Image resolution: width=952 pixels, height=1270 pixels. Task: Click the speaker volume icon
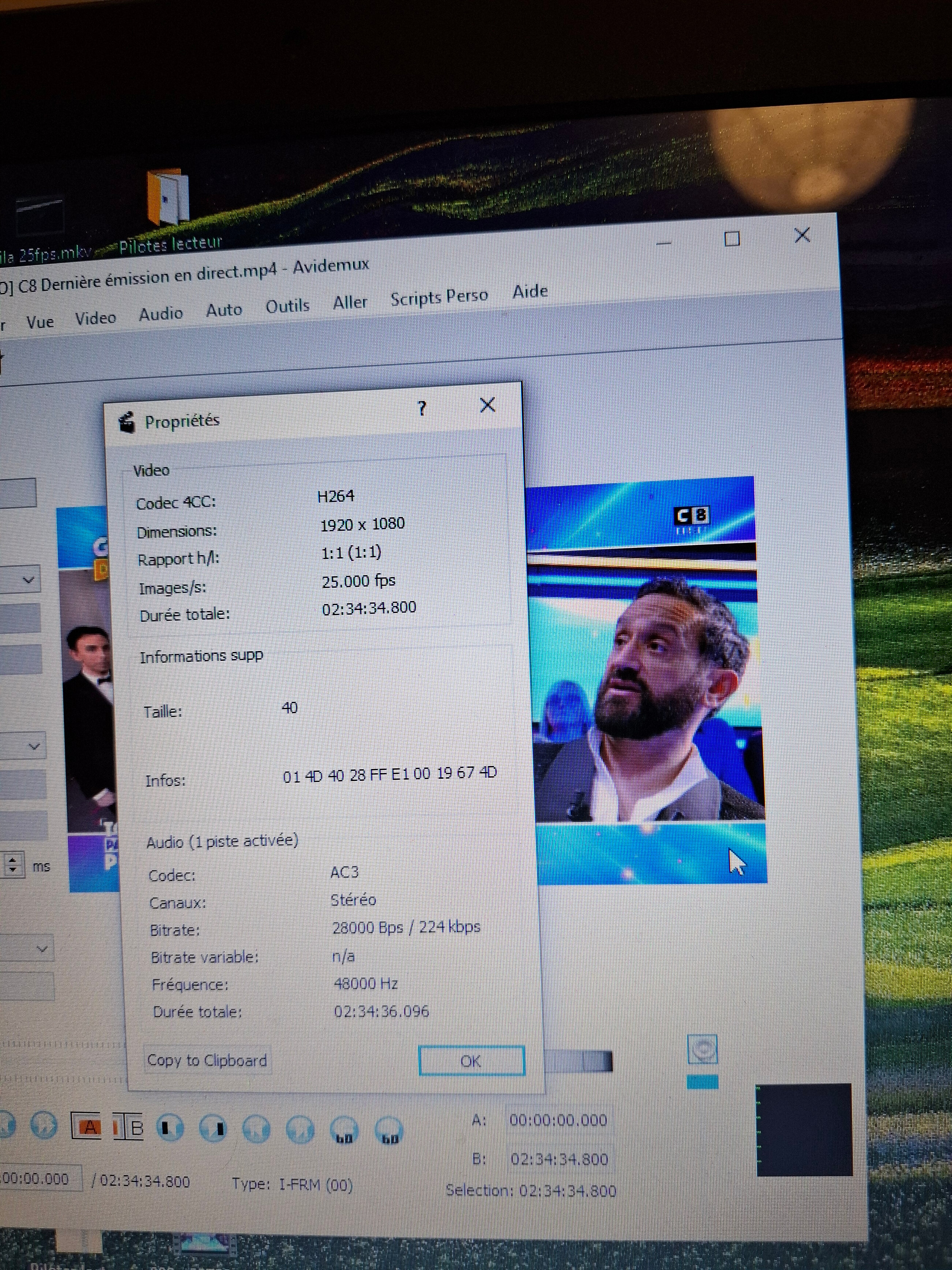pos(702,1049)
